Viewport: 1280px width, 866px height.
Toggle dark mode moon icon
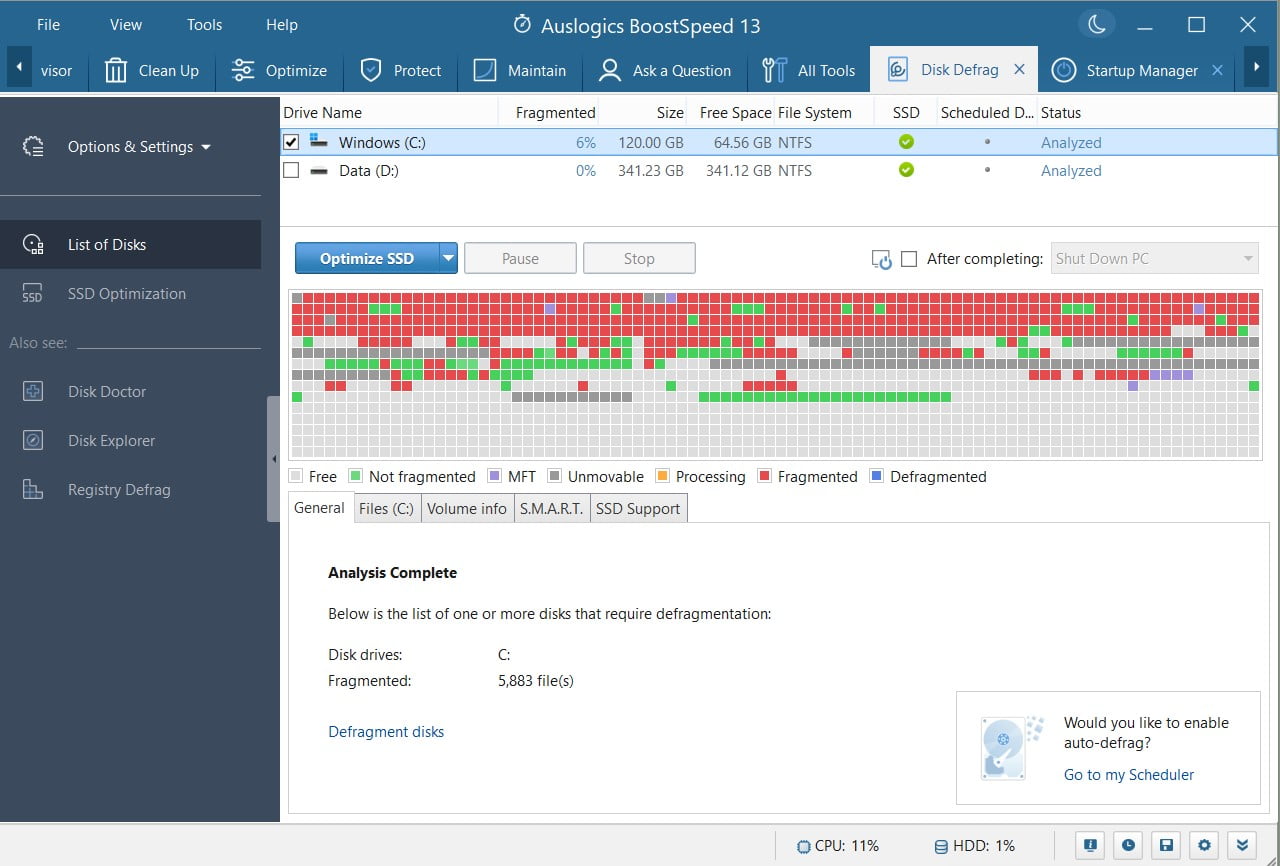[1097, 25]
